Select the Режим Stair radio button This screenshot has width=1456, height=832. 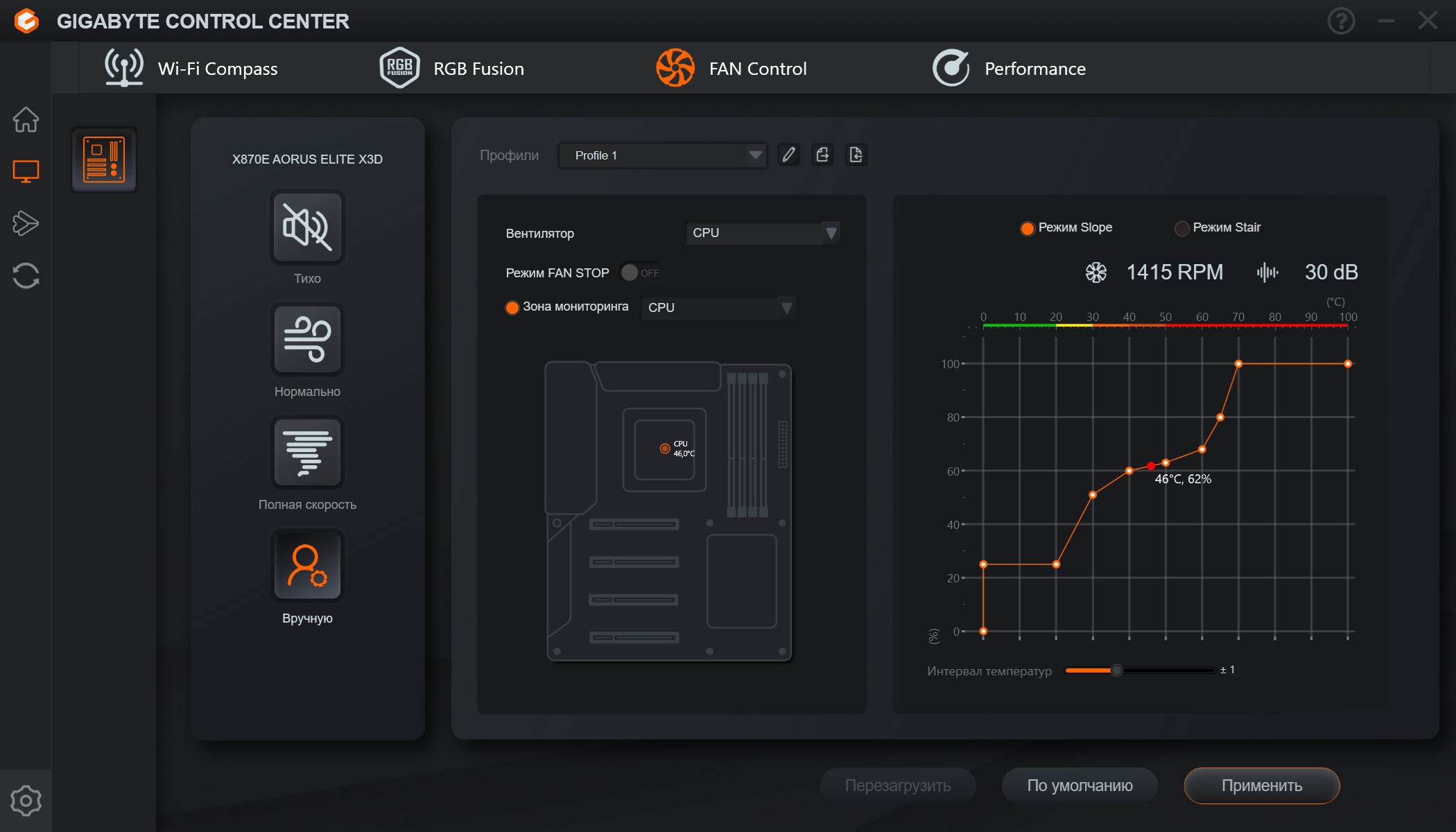[x=1181, y=228]
